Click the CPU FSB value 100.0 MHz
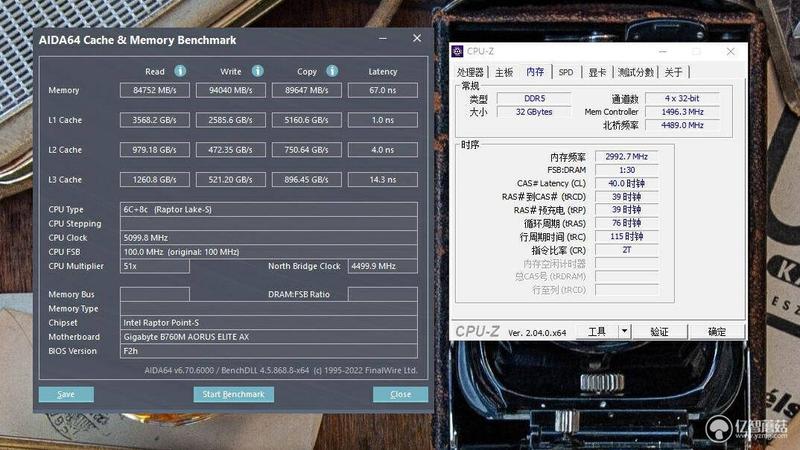The height and width of the screenshot is (450, 800). [x=269, y=252]
